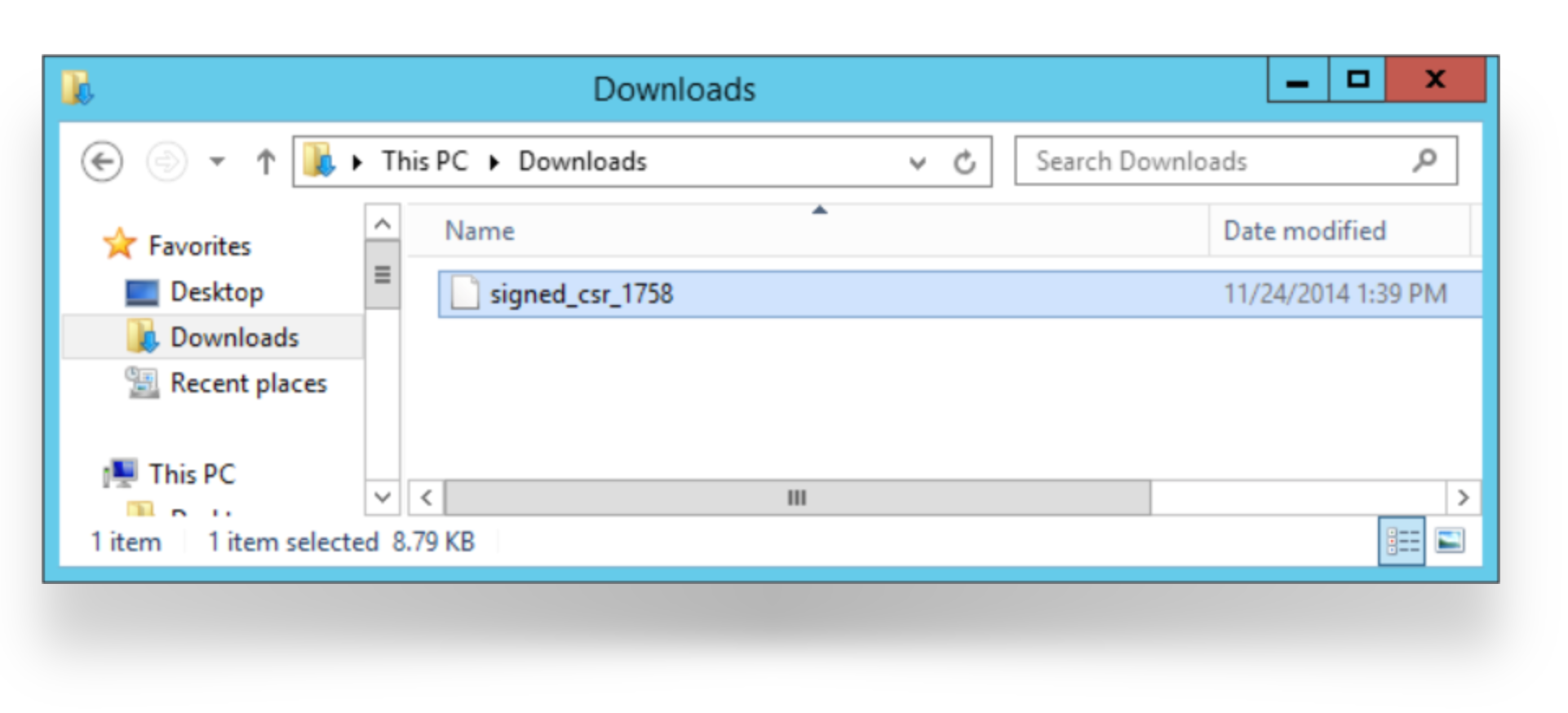Viewport: 1568px width, 713px height.
Task: Open Recent places in Favorites
Action: click(x=248, y=383)
